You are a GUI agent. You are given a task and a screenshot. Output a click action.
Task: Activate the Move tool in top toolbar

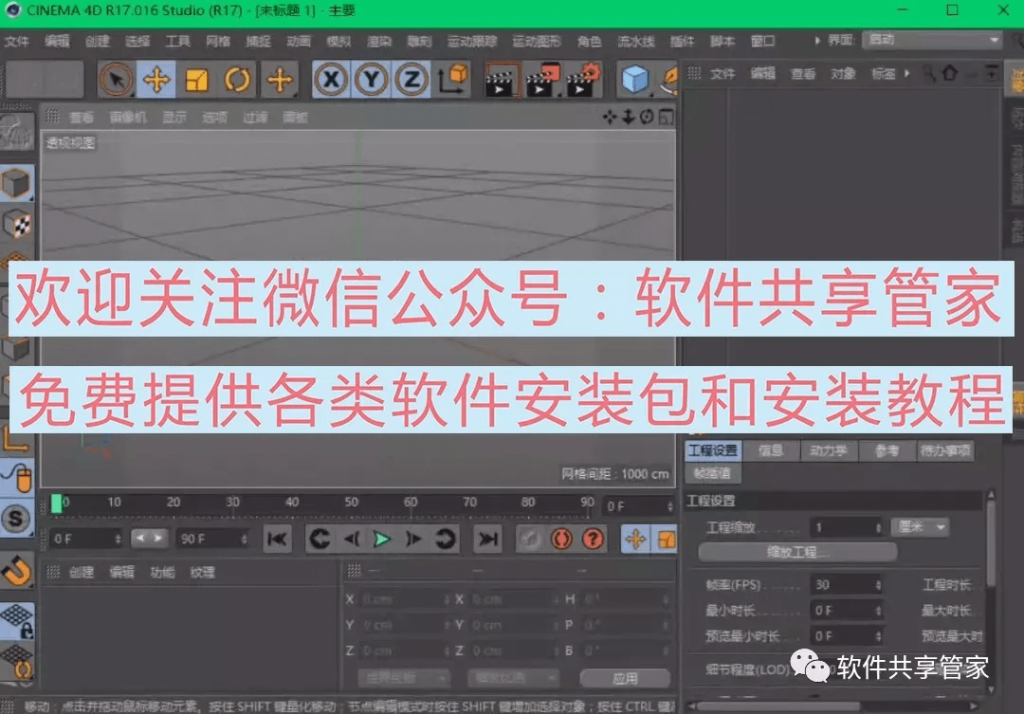(156, 80)
